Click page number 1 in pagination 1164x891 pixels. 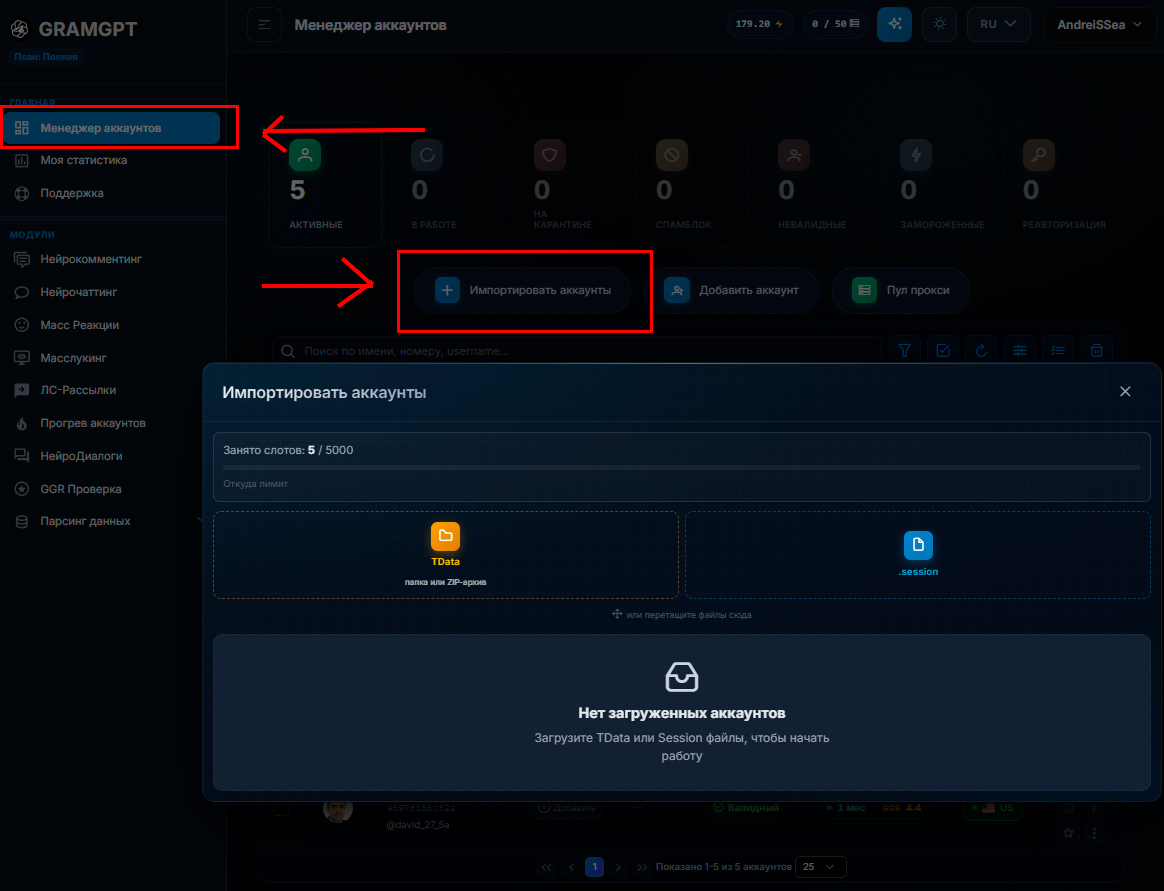pyautogui.click(x=595, y=866)
